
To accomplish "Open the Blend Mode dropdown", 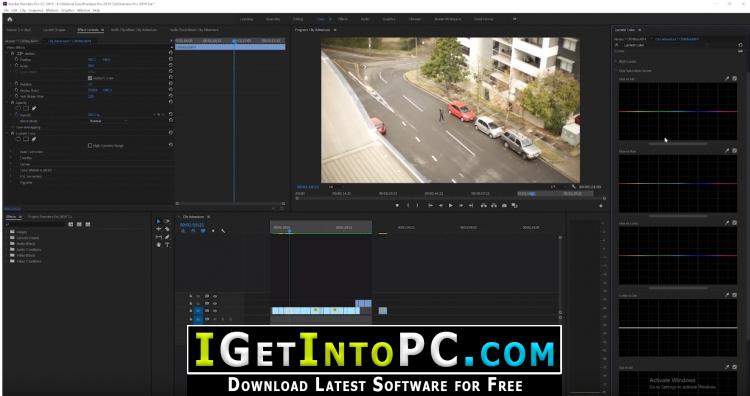I will point(108,121).
